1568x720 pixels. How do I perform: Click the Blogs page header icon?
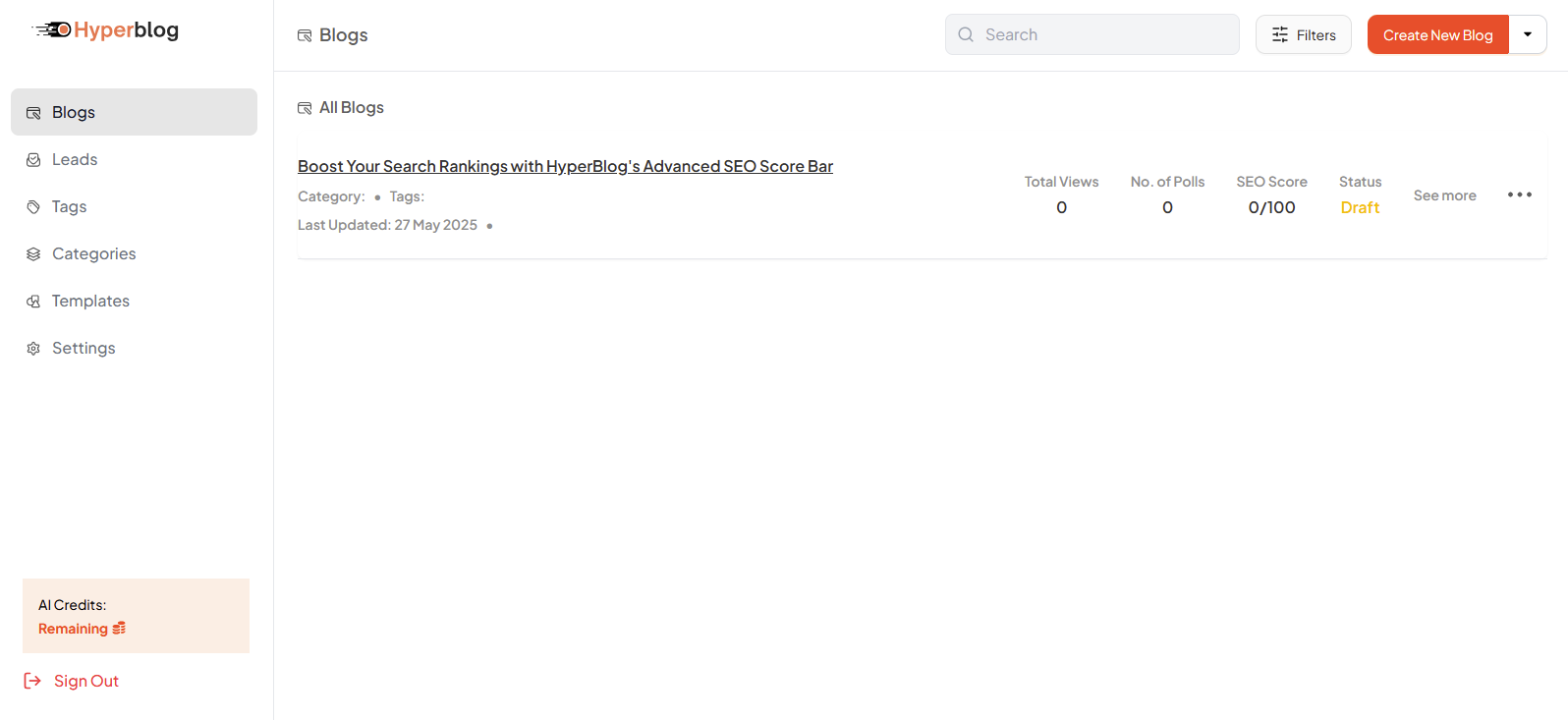point(305,35)
